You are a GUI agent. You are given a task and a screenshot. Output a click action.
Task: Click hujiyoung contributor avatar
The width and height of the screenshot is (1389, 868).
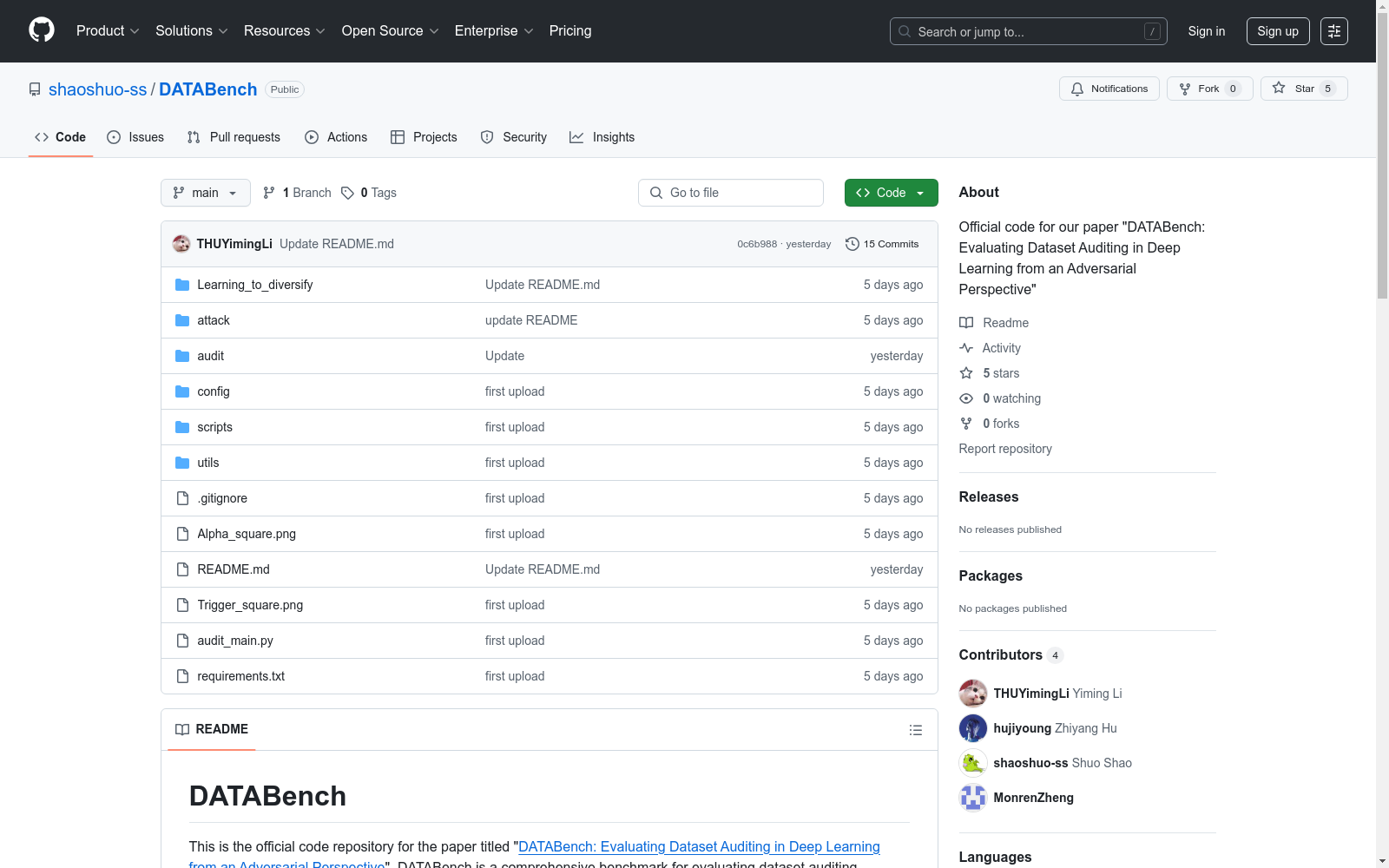[x=973, y=728]
